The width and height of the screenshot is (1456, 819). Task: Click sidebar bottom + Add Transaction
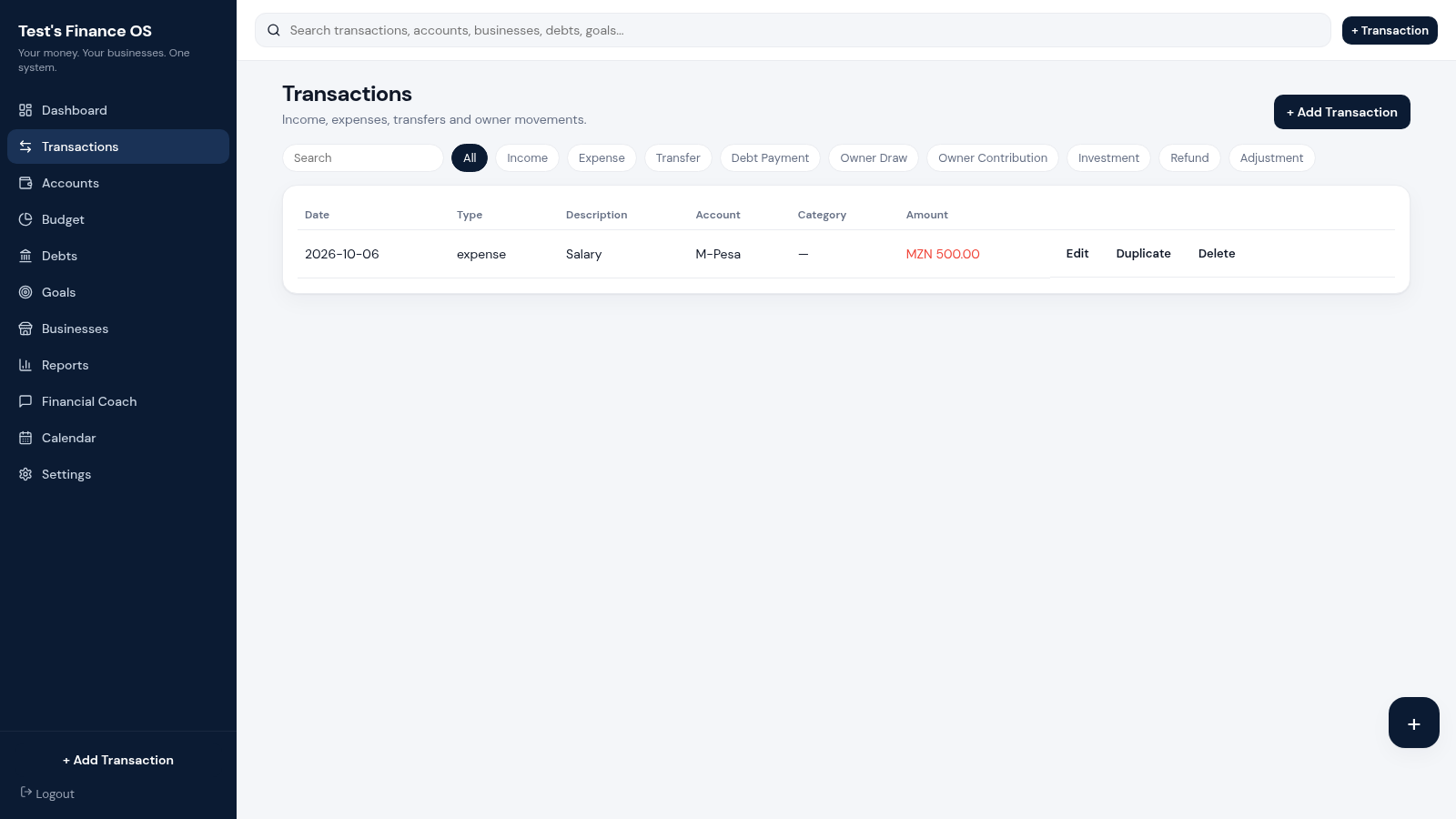[118, 760]
